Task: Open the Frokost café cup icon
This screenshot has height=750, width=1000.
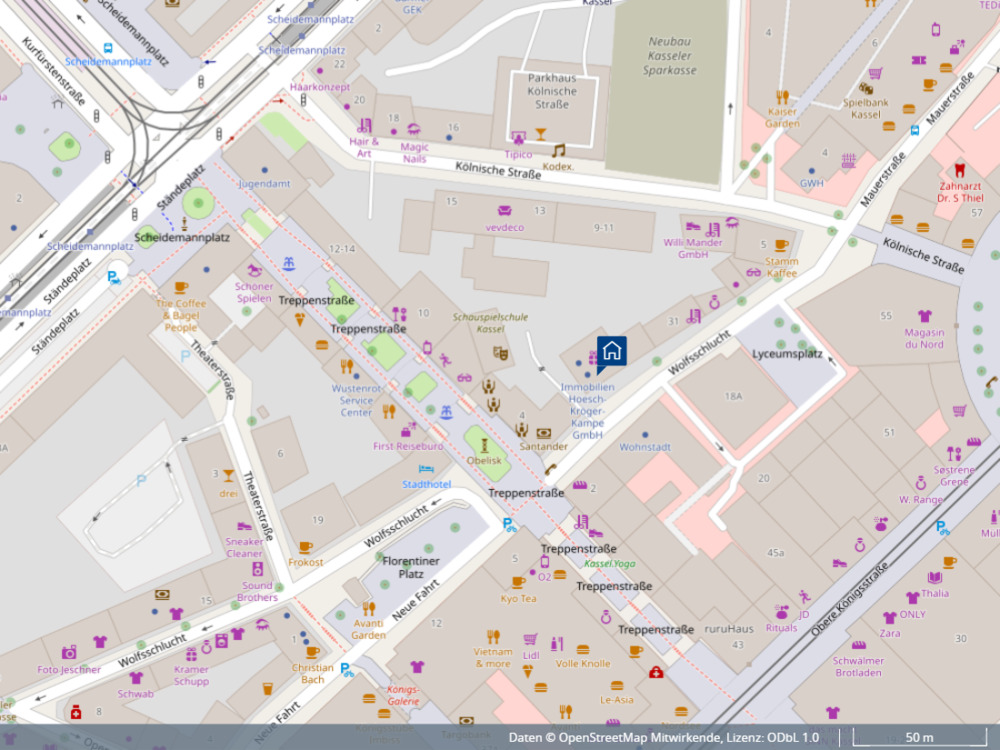Action: tap(305, 547)
